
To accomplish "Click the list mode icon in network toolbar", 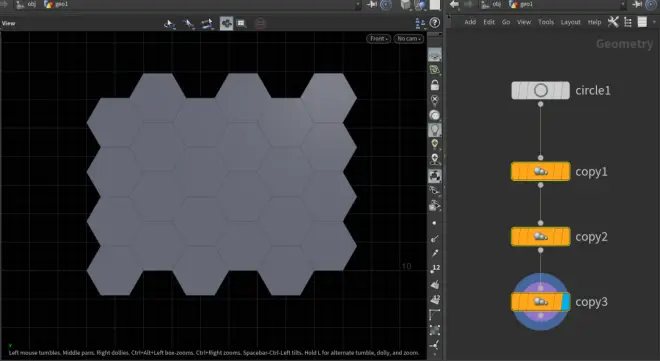I will pyautogui.click(x=642, y=22).
